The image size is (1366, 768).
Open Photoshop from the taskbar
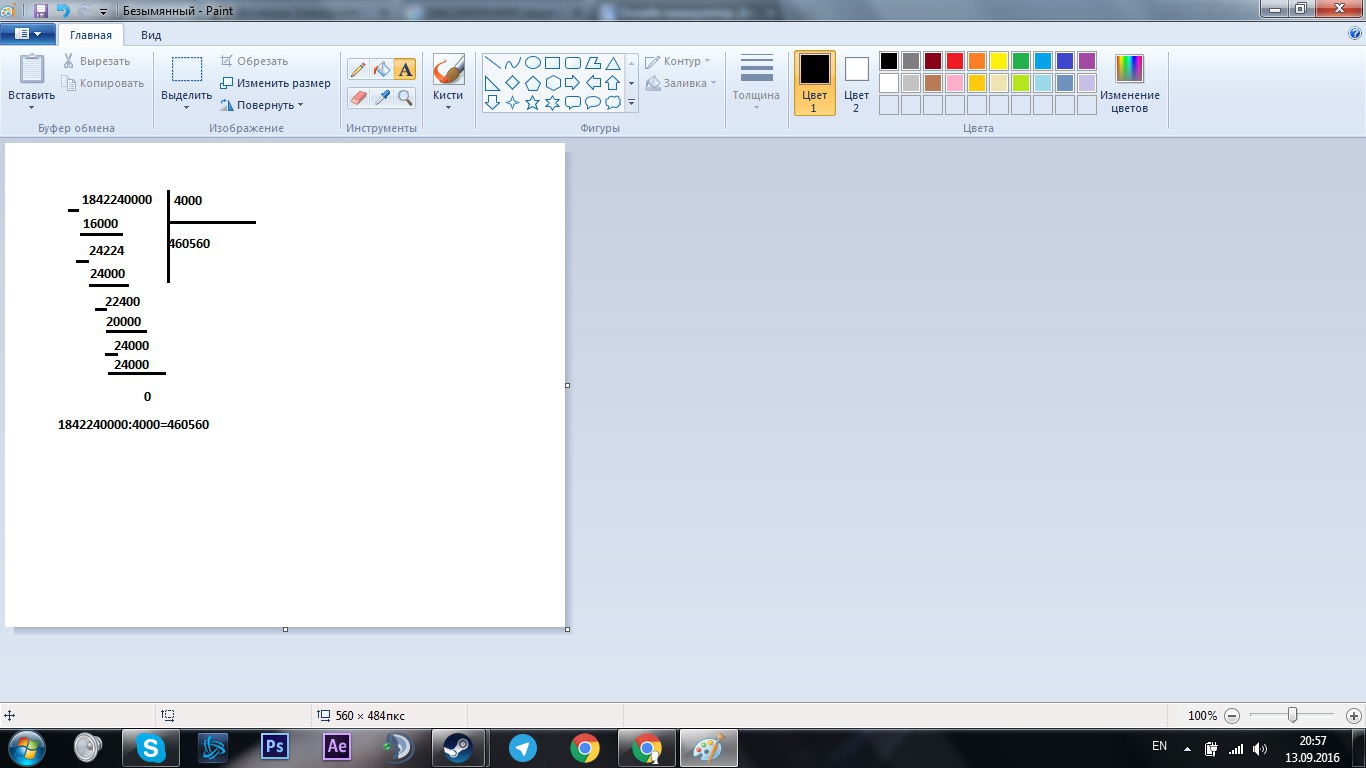[274, 747]
